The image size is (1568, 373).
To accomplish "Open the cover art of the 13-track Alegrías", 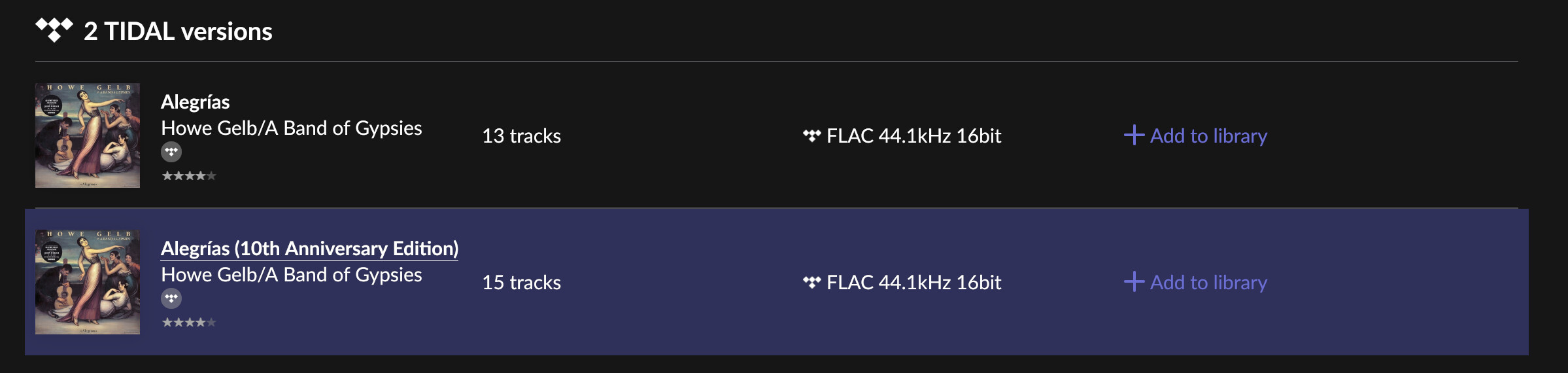I will 88,135.
